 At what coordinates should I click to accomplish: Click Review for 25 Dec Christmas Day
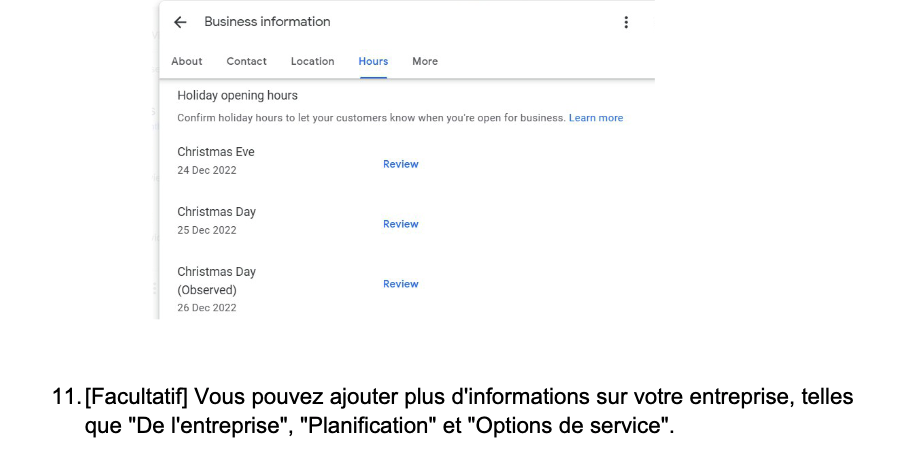pos(400,224)
